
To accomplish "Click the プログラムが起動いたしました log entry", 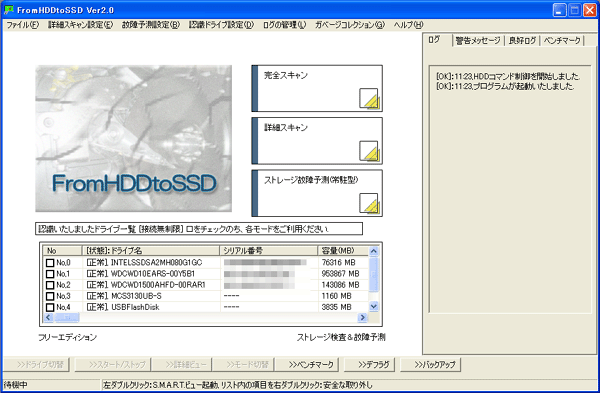I will pos(505,86).
